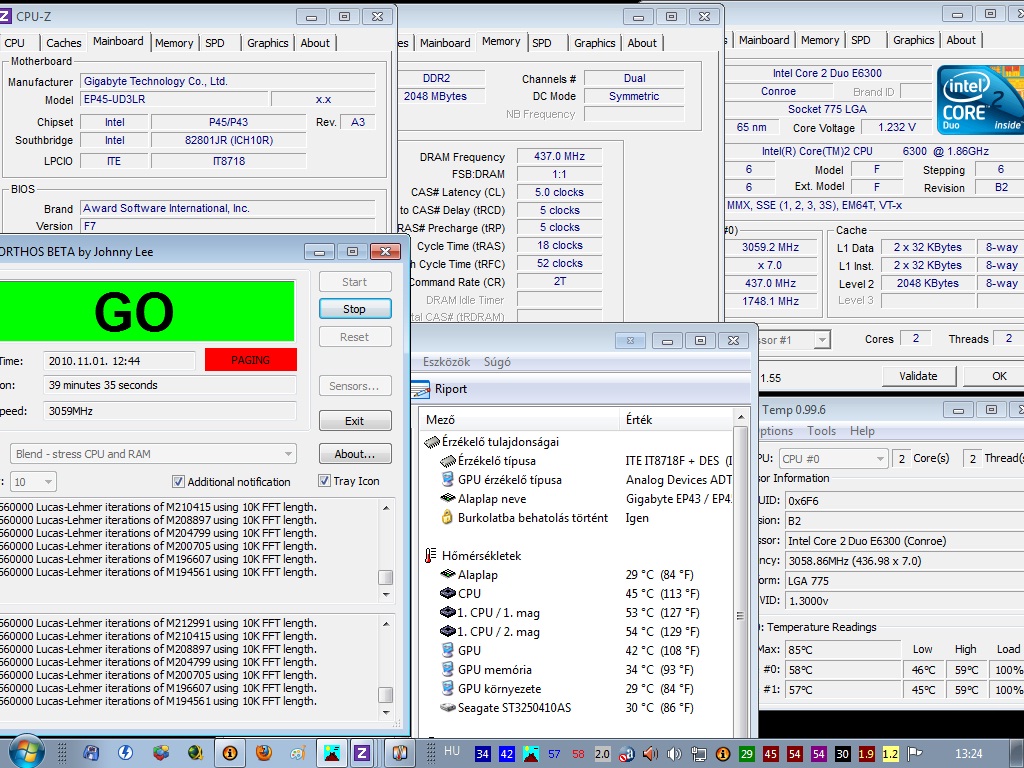The height and width of the screenshot is (768, 1024).
Task: Click the taskbar clock showing 13:24
Action: pyautogui.click(x=968, y=754)
